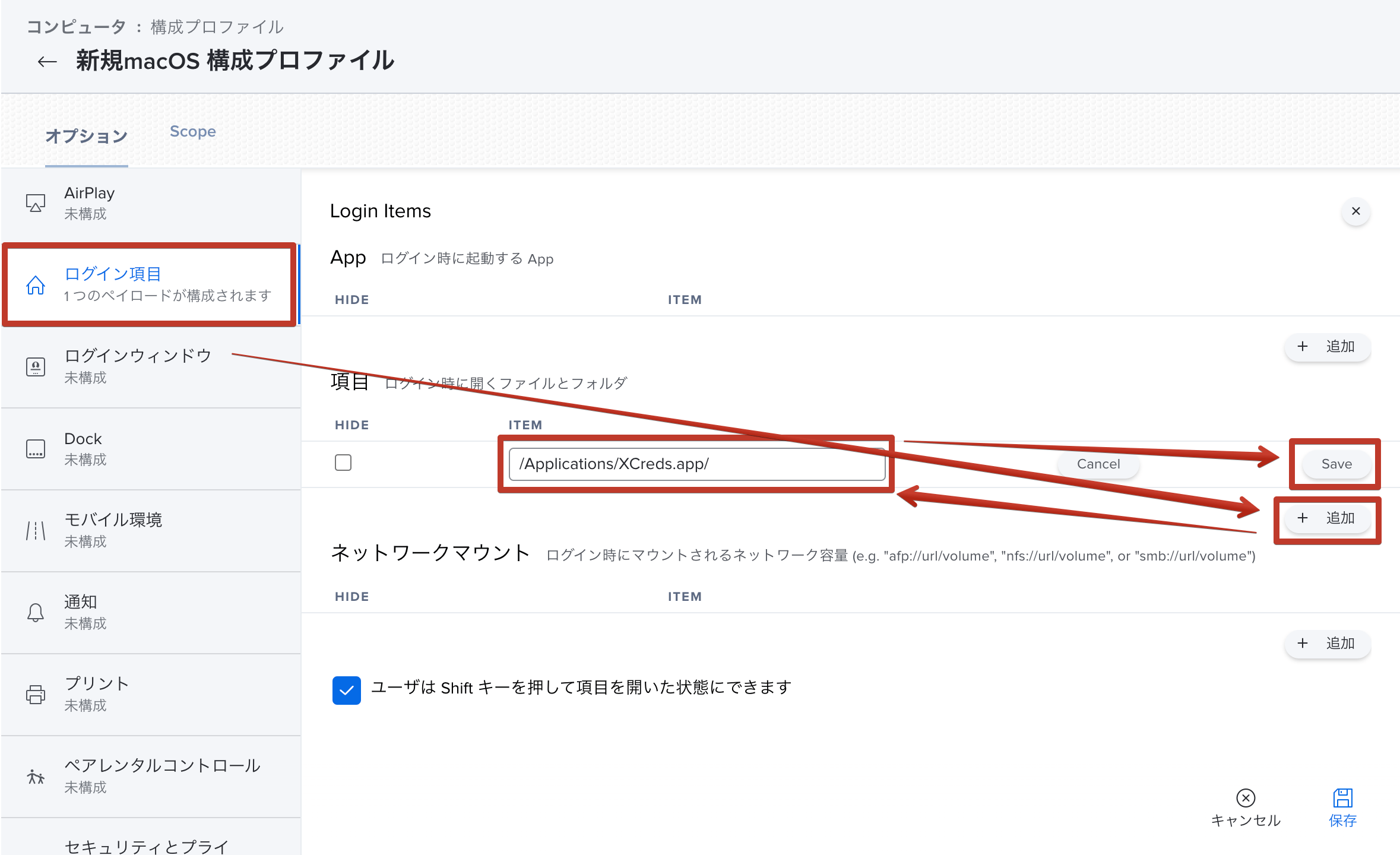Click the Save button for the item row

click(x=1336, y=464)
